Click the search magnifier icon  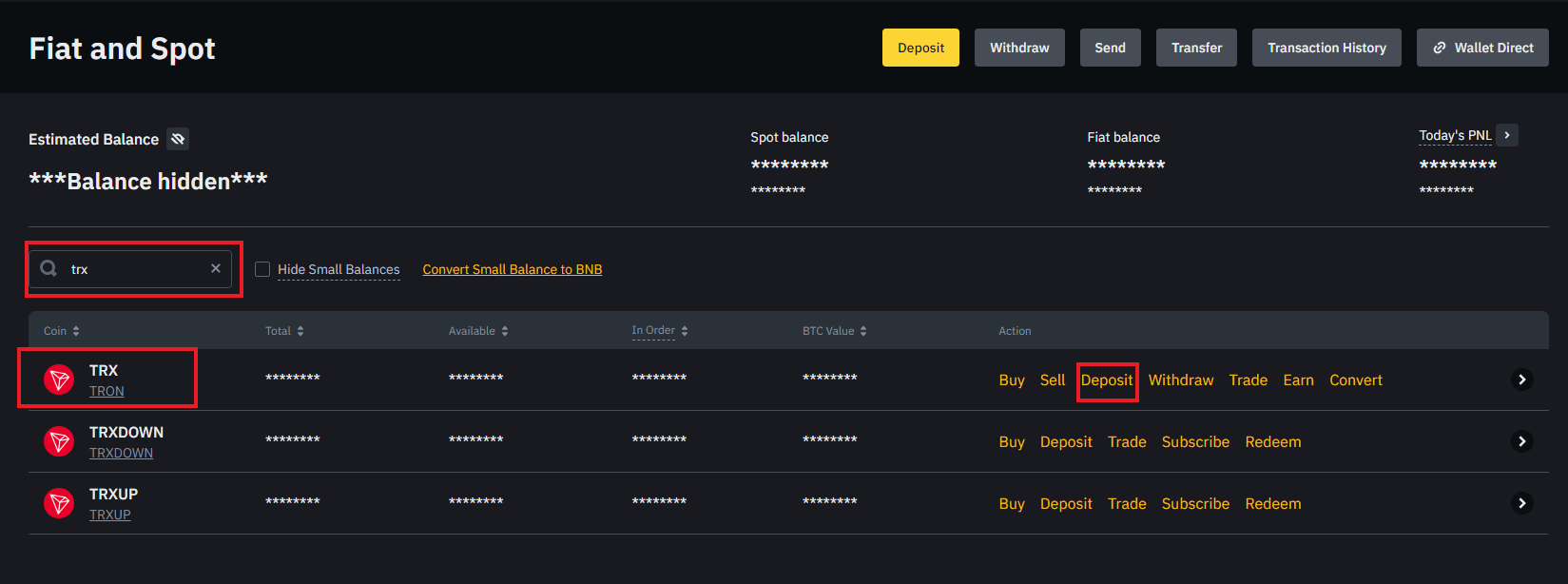coord(48,268)
